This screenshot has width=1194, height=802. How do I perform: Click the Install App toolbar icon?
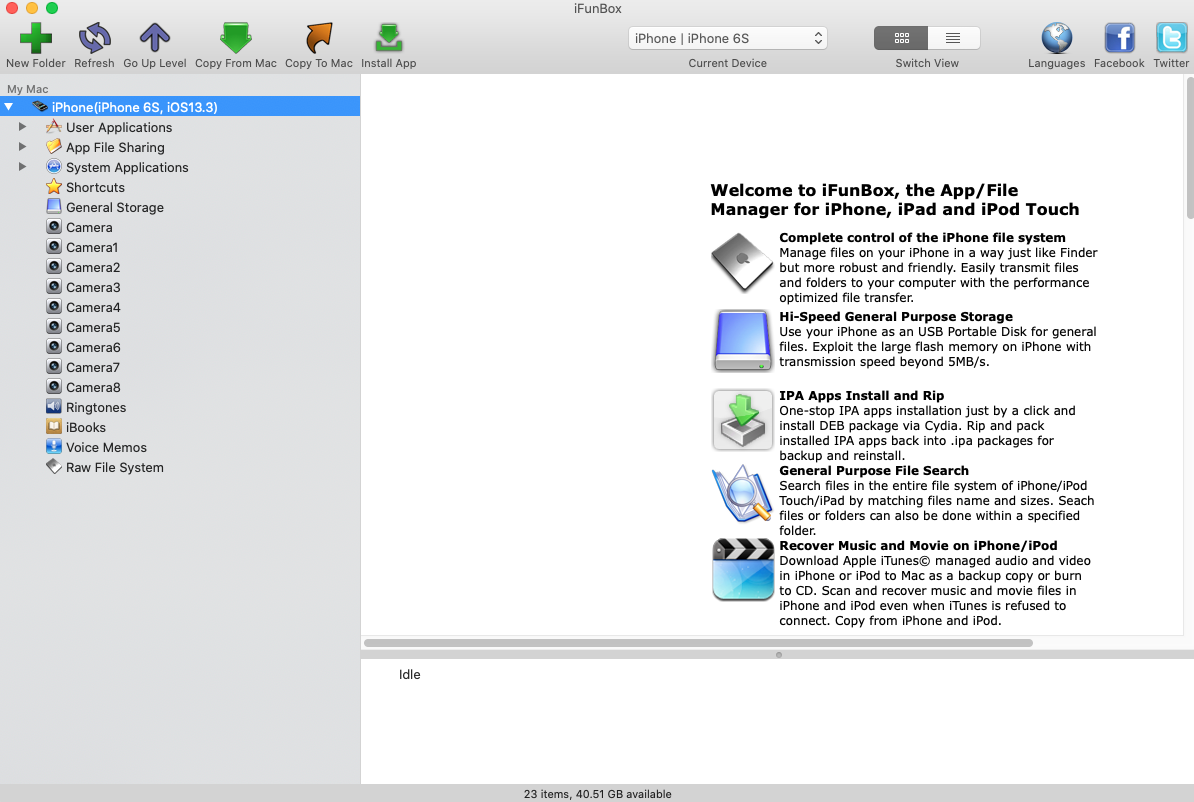(x=388, y=38)
